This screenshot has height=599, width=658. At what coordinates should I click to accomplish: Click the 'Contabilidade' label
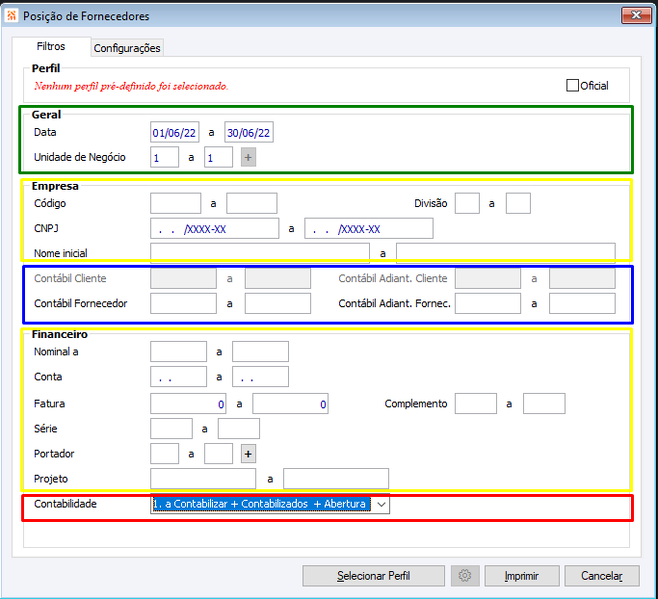coord(65,504)
